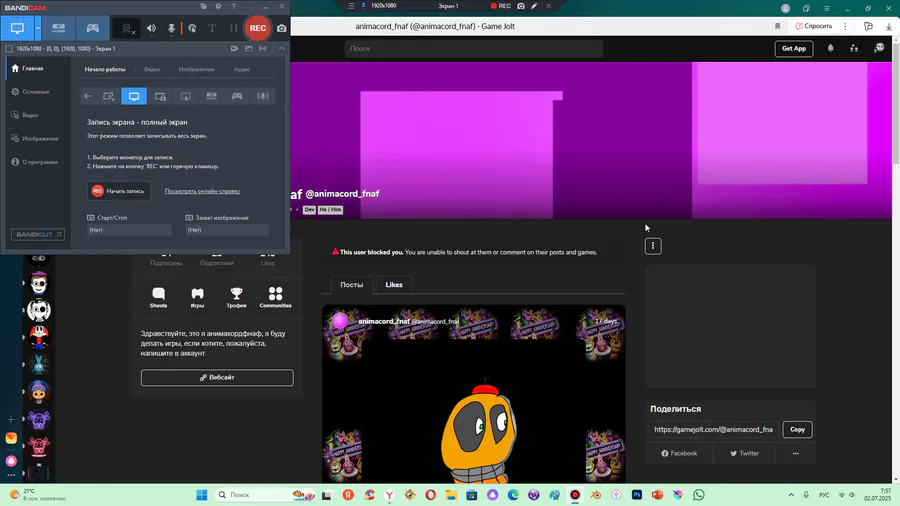Take a screenshot with the Bandicam camera icon
900x506 pixels.
281,29
